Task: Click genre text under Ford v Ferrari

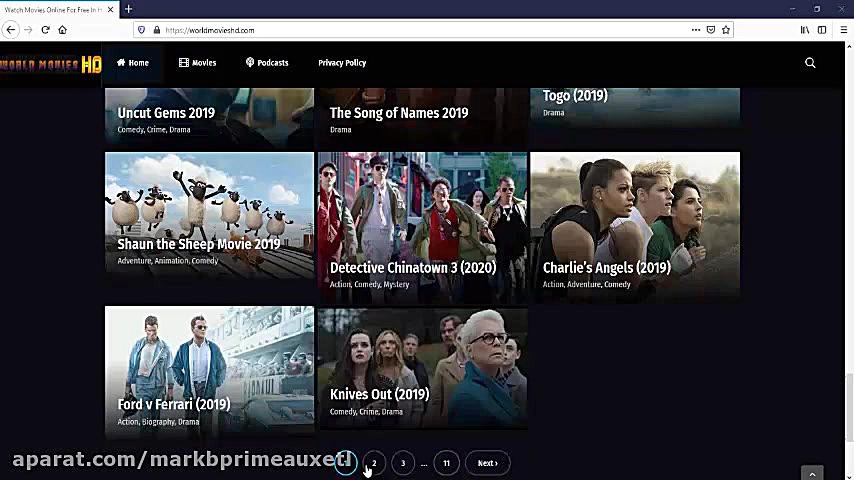Action: click(158, 422)
